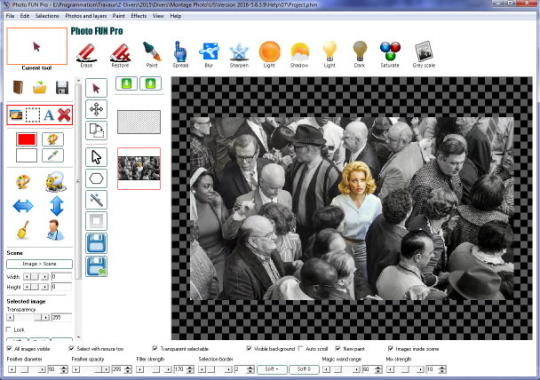Add text with the letter A icon
The height and width of the screenshot is (380, 540).
(49, 115)
